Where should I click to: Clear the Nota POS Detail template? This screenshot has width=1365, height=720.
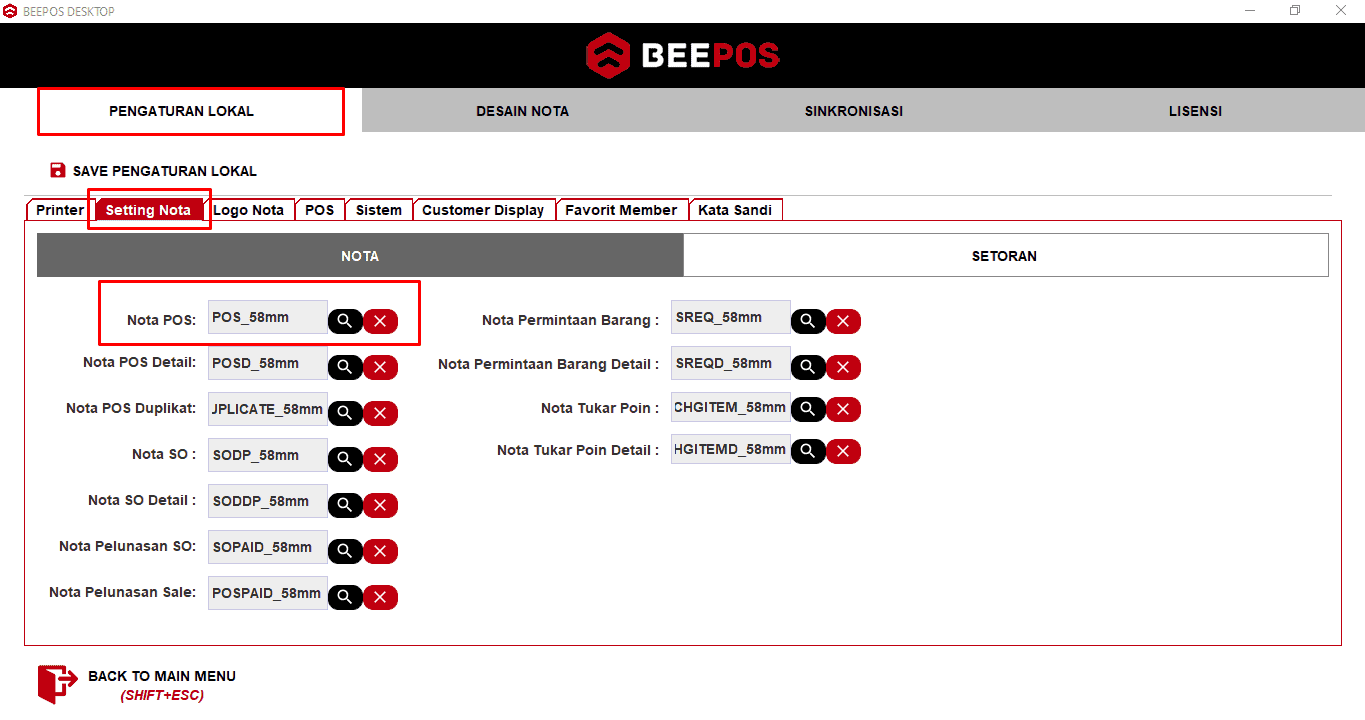[x=380, y=367]
